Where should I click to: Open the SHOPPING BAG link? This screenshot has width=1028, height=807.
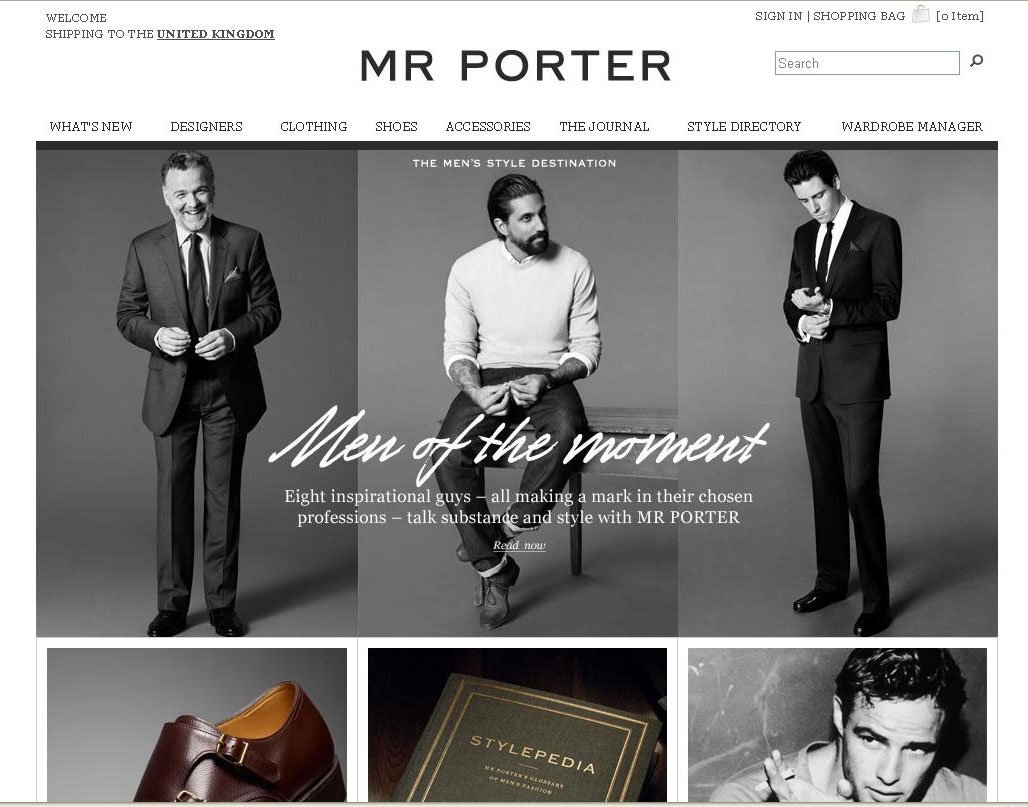pyautogui.click(x=859, y=16)
